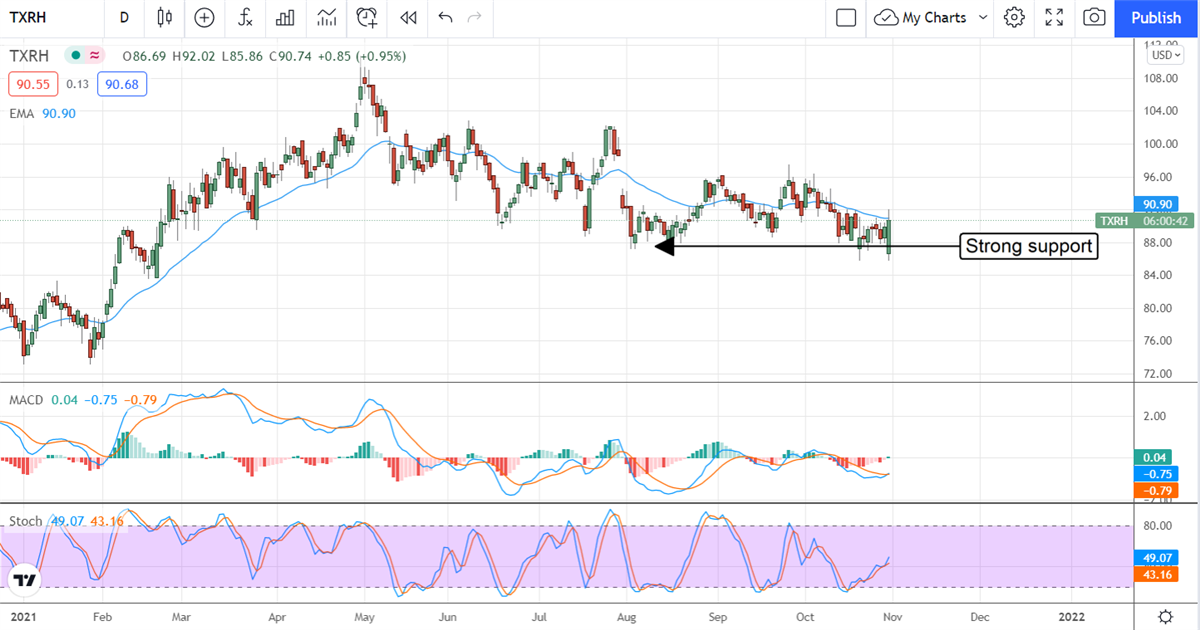
Task: Enter fullscreen mode
Action: tap(1054, 17)
